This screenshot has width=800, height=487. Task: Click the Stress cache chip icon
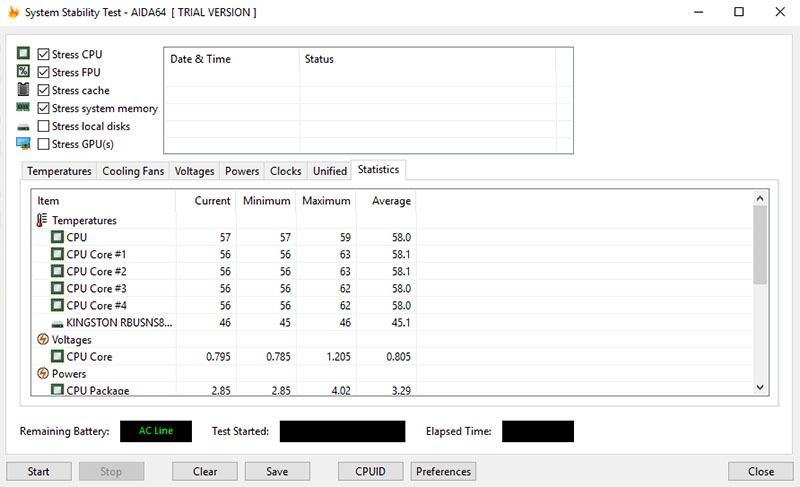click(x=23, y=89)
